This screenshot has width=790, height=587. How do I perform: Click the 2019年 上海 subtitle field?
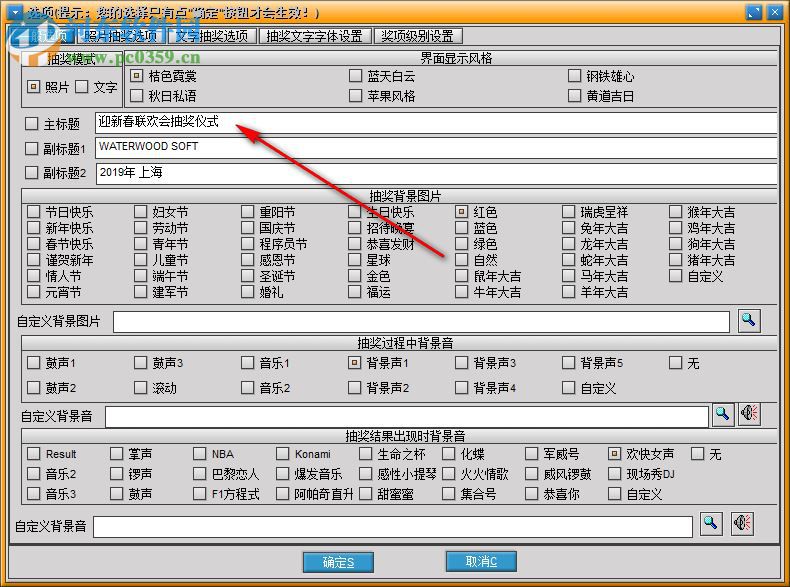(x=436, y=173)
